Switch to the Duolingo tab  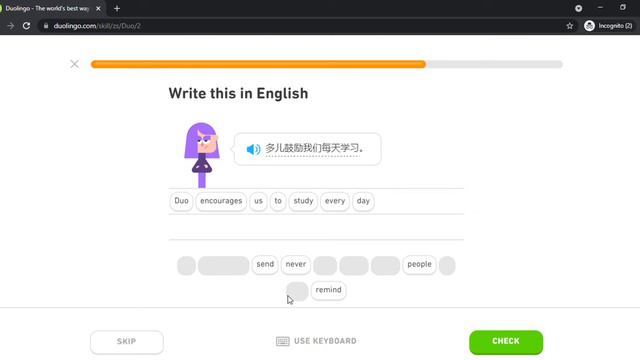point(47,8)
